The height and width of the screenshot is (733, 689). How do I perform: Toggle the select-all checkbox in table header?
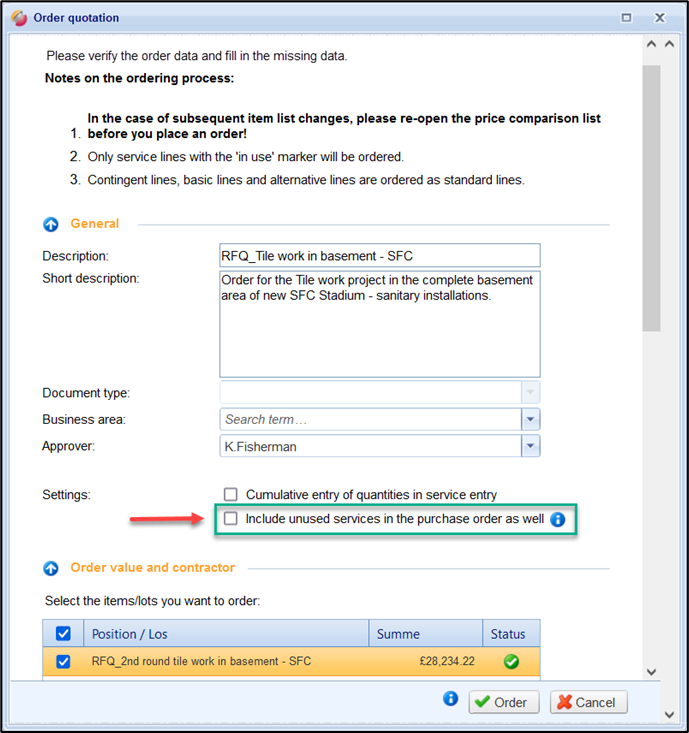pos(63,634)
